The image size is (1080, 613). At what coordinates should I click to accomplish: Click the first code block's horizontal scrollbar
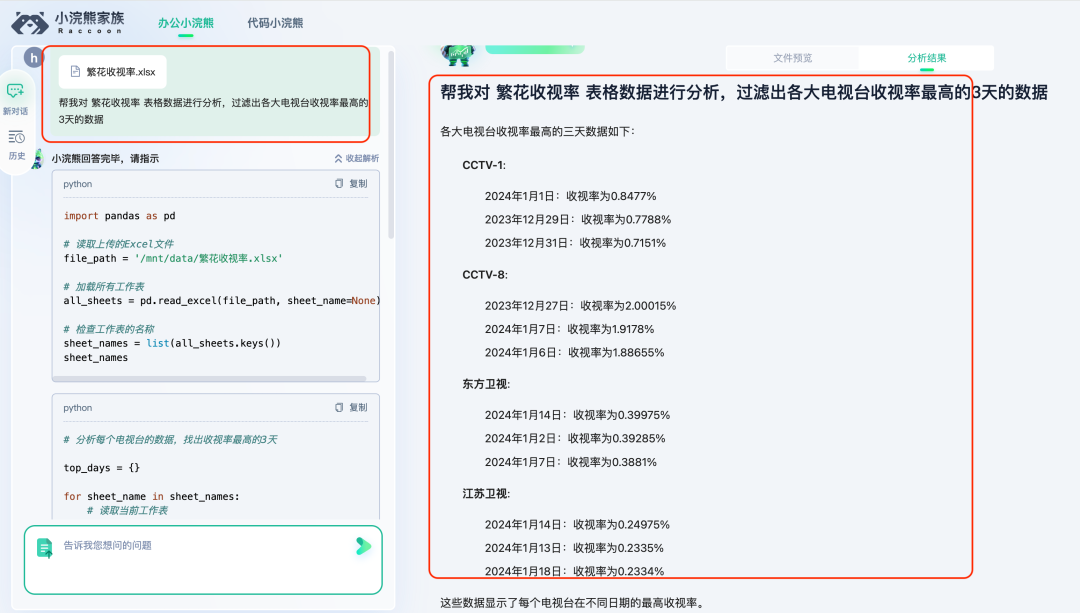(209, 378)
